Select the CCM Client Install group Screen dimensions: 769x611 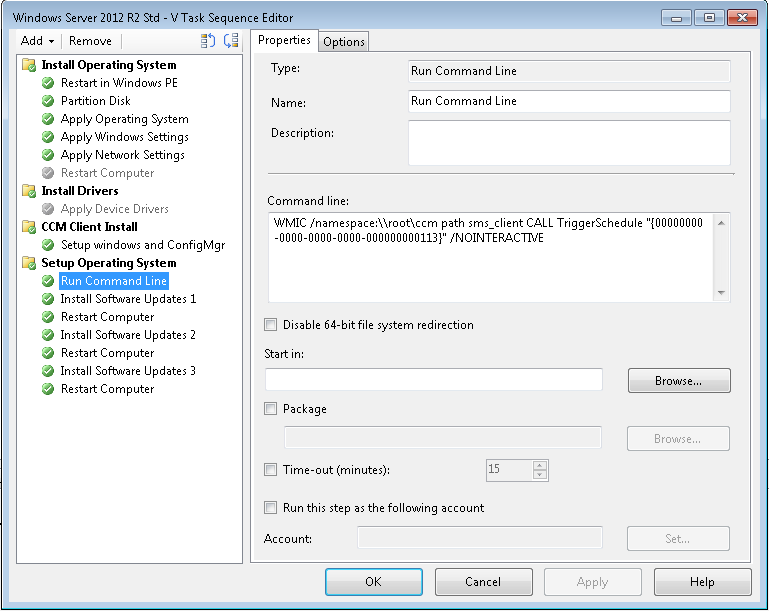(x=89, y=227)
